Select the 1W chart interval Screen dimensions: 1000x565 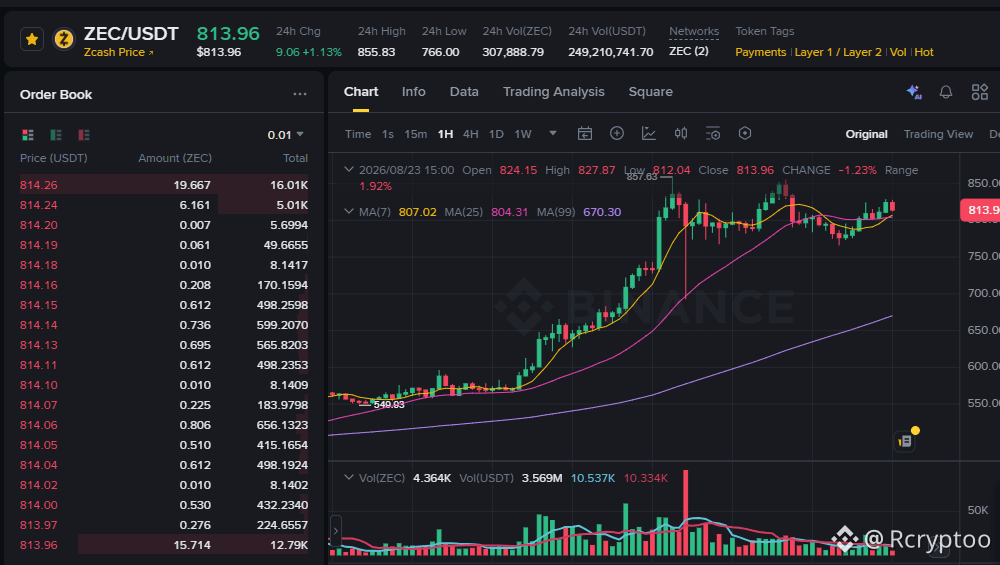[x=523, y=134]
